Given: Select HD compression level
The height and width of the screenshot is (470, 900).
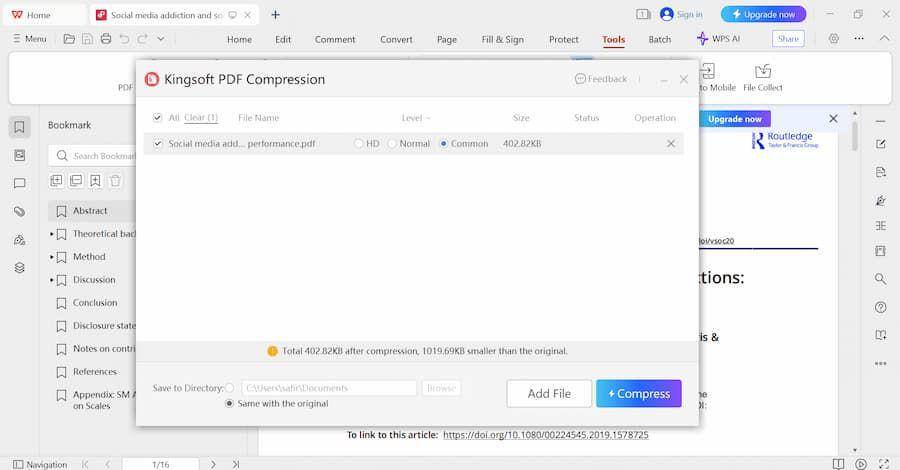Looking at the screenshot, I should (359, 143).
